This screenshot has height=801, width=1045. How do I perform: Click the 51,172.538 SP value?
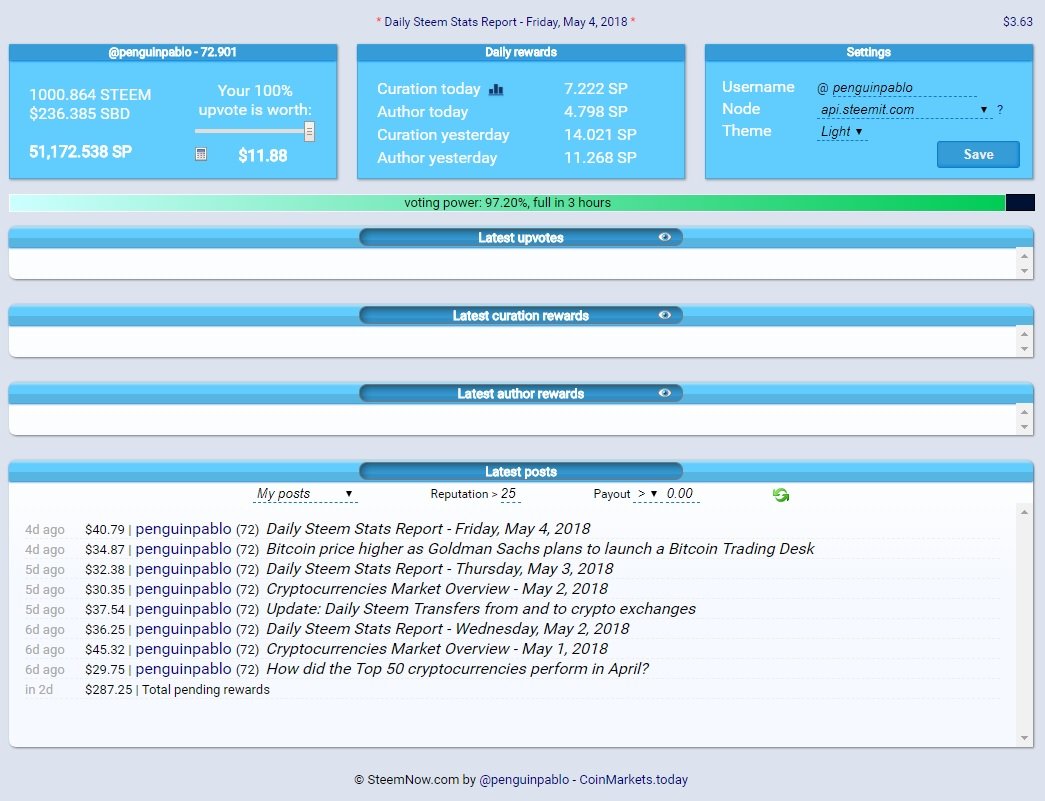click(x=80, y=152)
